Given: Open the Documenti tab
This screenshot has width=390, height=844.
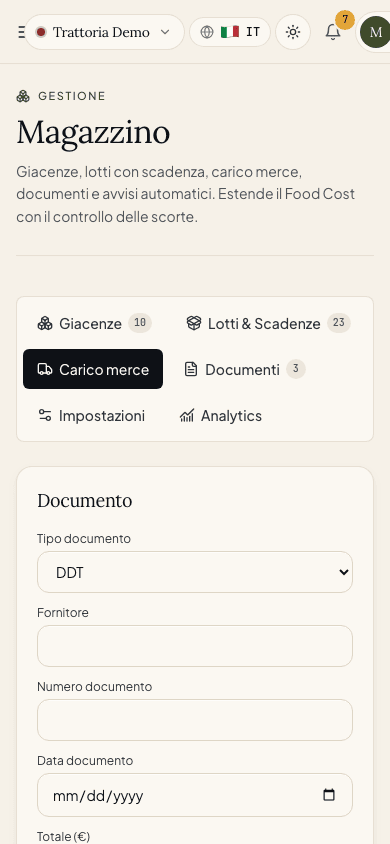Looking at the screenshot, I should (x=244, y=369).
